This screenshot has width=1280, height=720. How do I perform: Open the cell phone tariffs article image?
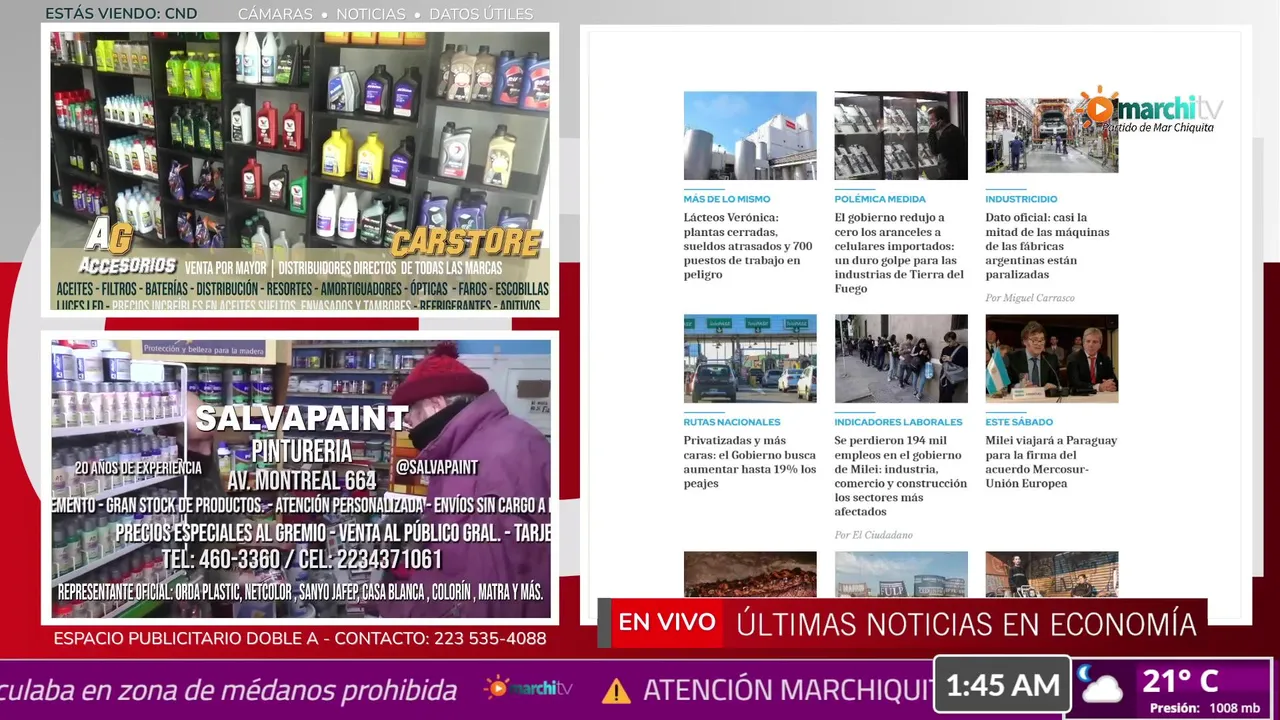[x=901, y=136]
